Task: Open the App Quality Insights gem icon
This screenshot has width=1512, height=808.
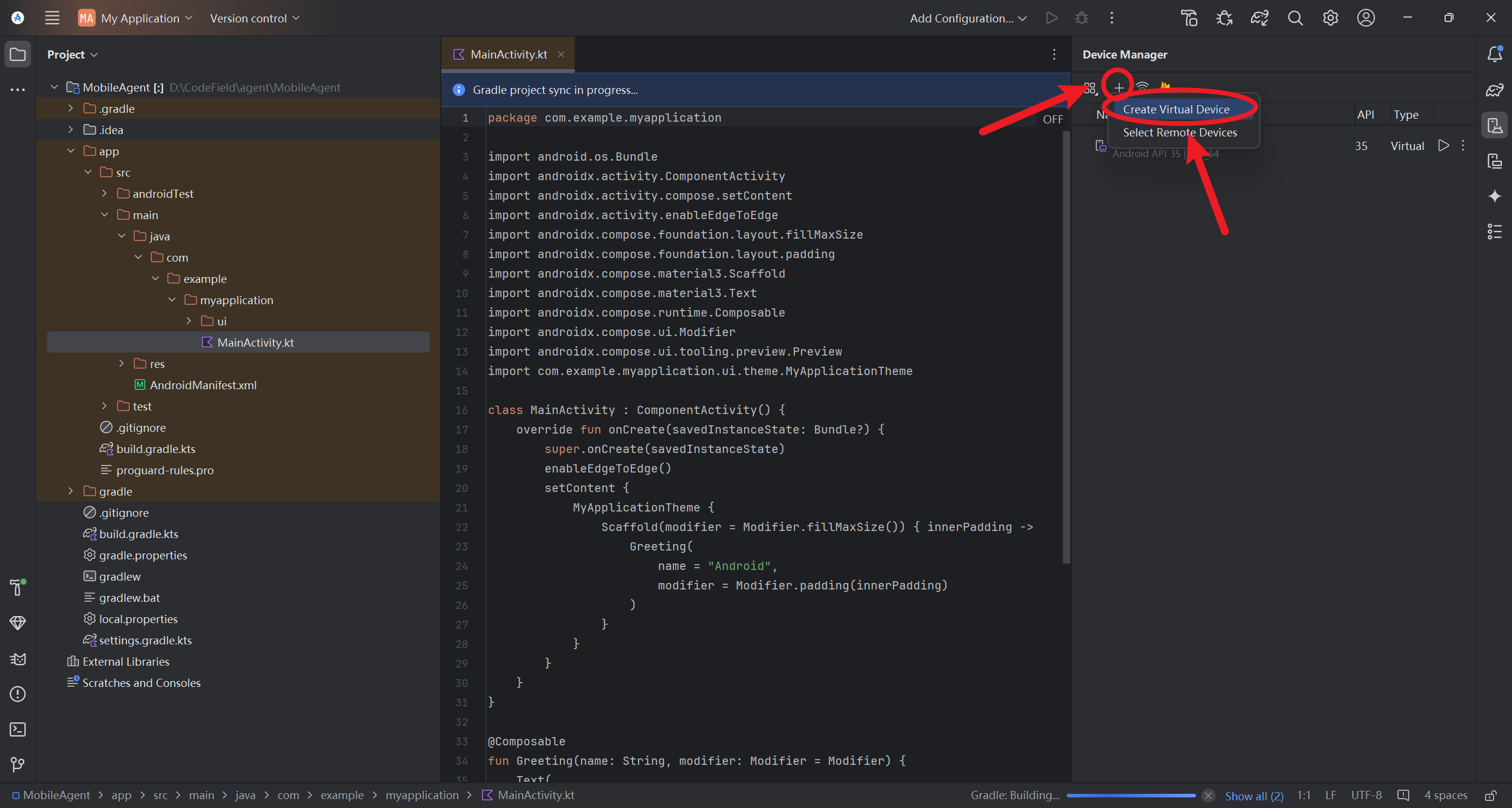Action: click(18, 623)
